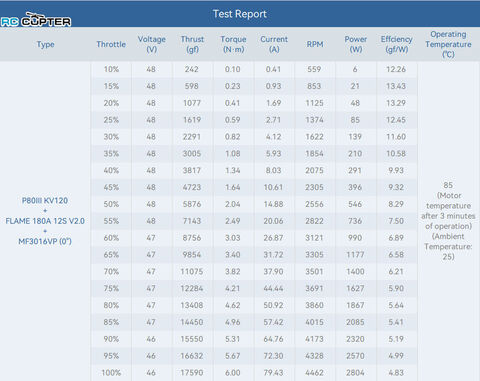This screenshot has width=480, height=381.
Task: Click the RC Copter logo
Action: tap(36, 19)
